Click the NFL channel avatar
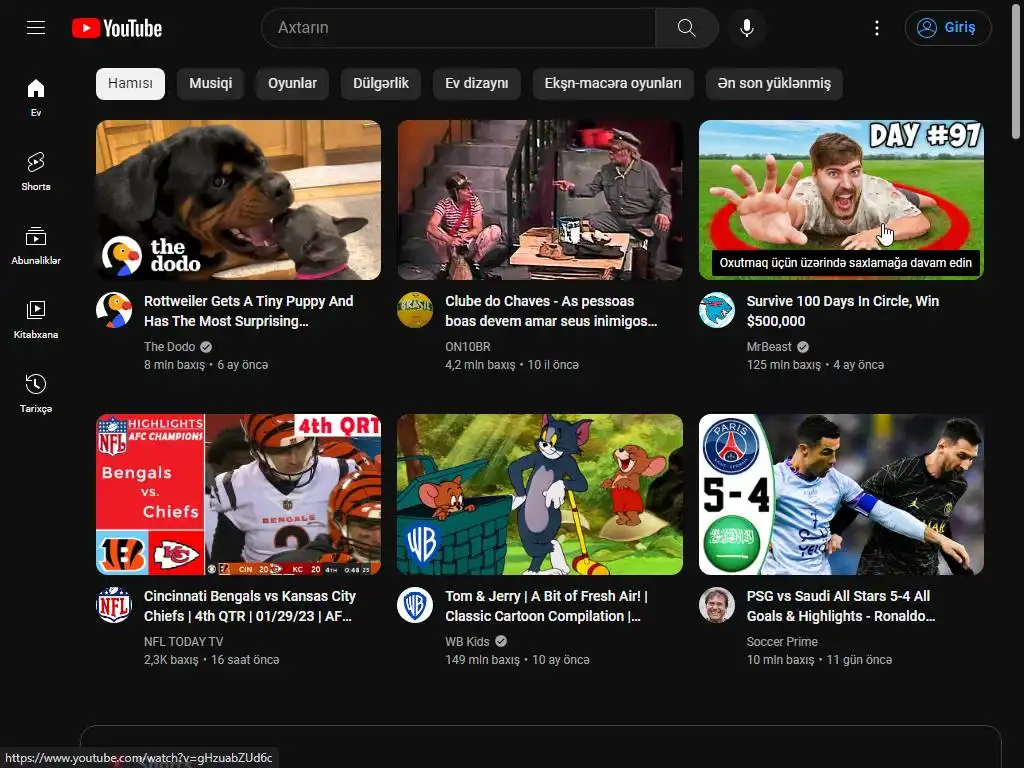The image size is (1024, 768). point(114,605)
